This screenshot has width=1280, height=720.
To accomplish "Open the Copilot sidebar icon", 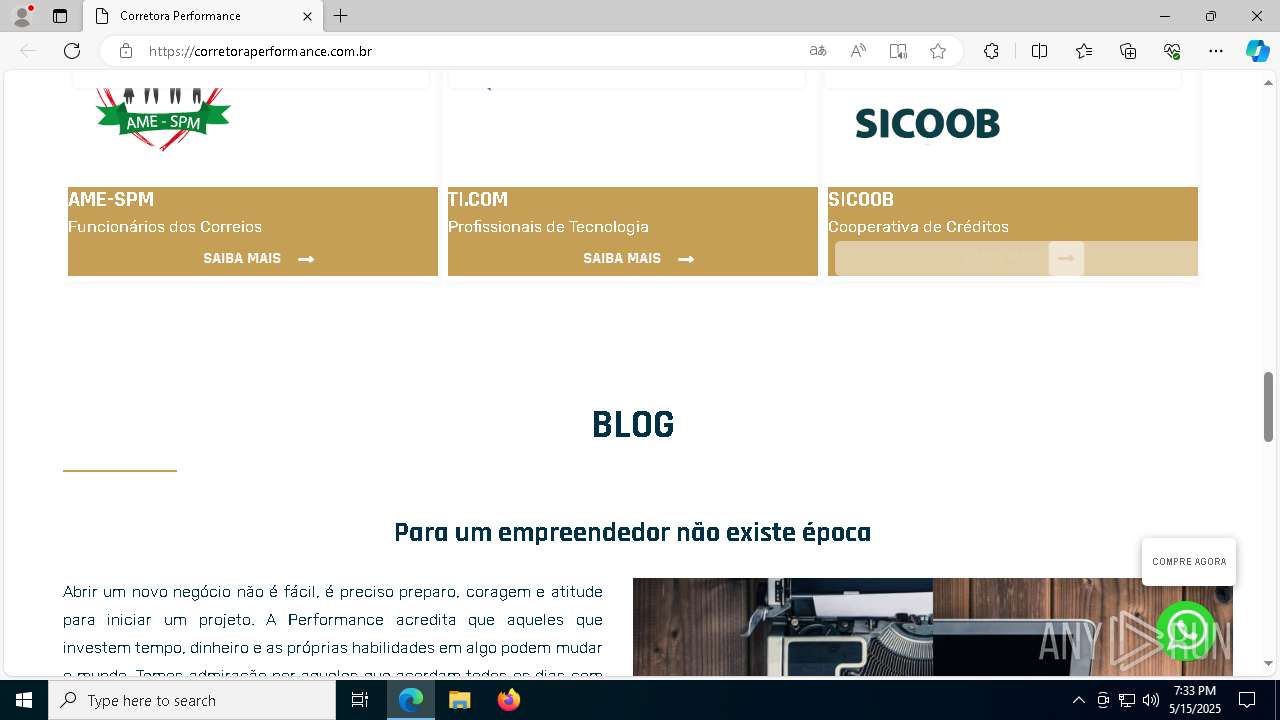I will [x=1257, y=51].
